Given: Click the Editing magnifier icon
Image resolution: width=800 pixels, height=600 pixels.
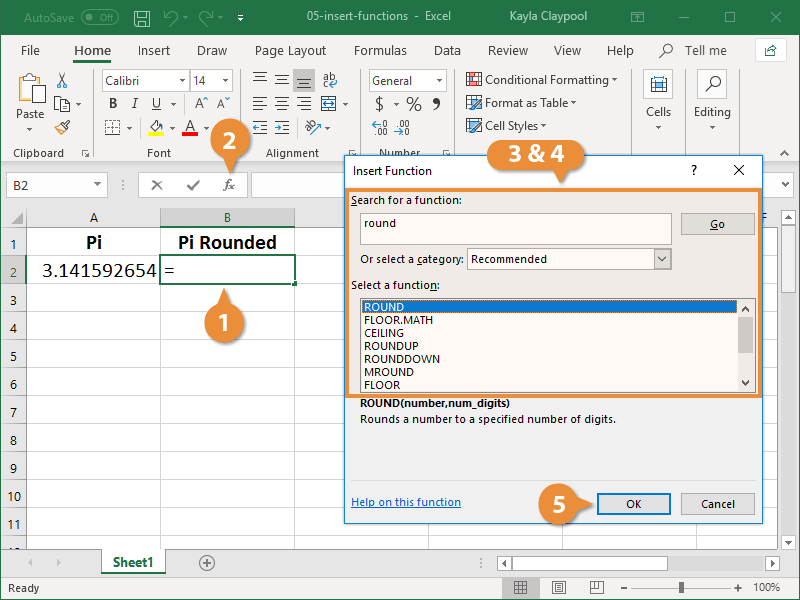Looking at the screenshot, I should click(712, 86).
